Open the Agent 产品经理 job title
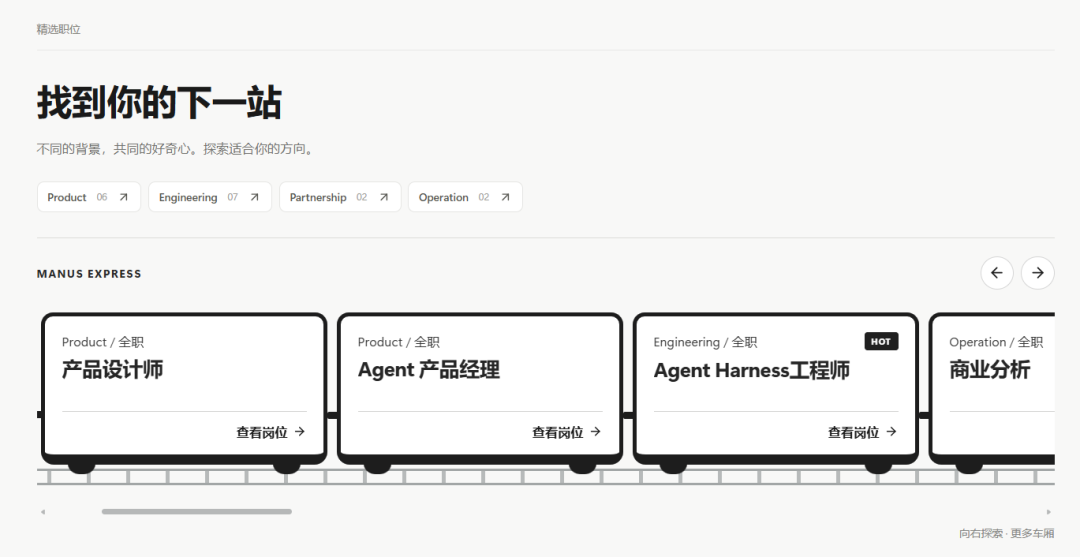 point(428,370)
